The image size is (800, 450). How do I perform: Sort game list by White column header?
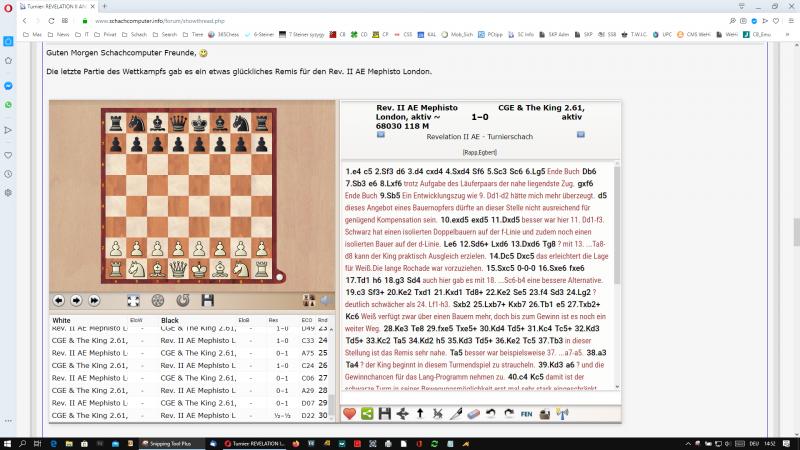62,320
